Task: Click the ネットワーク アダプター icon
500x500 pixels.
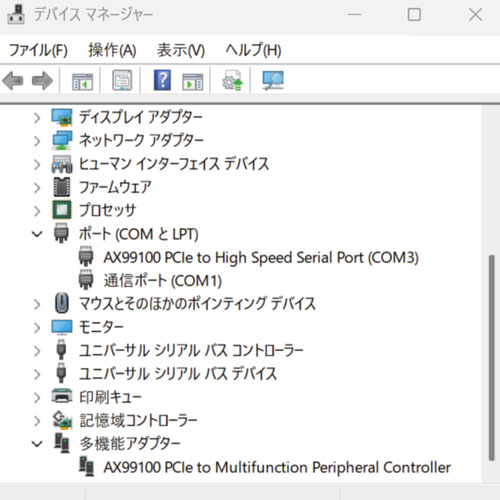Action: point(62,141)
